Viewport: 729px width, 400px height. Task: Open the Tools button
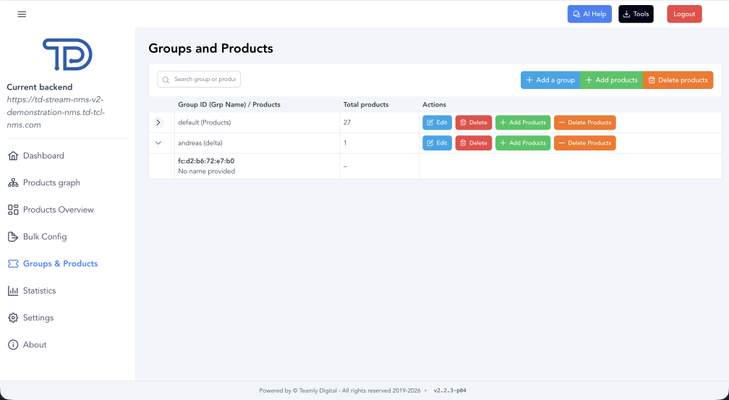click(635, 14)
